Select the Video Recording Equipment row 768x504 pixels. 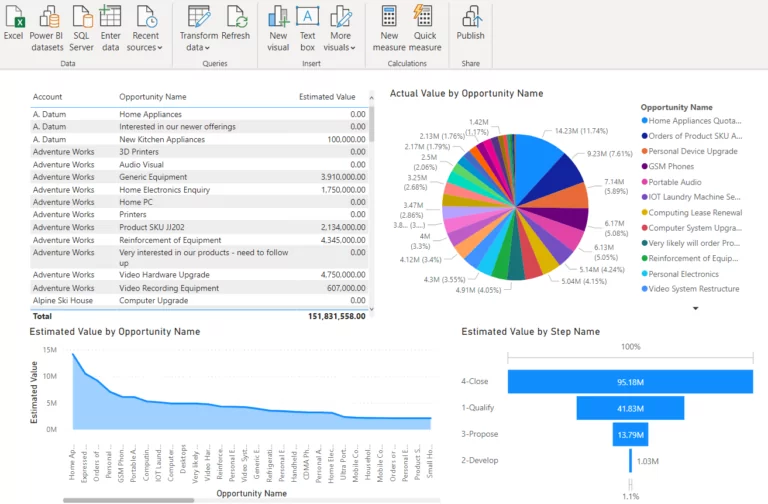pyautogui.click(x=199, y=288)
